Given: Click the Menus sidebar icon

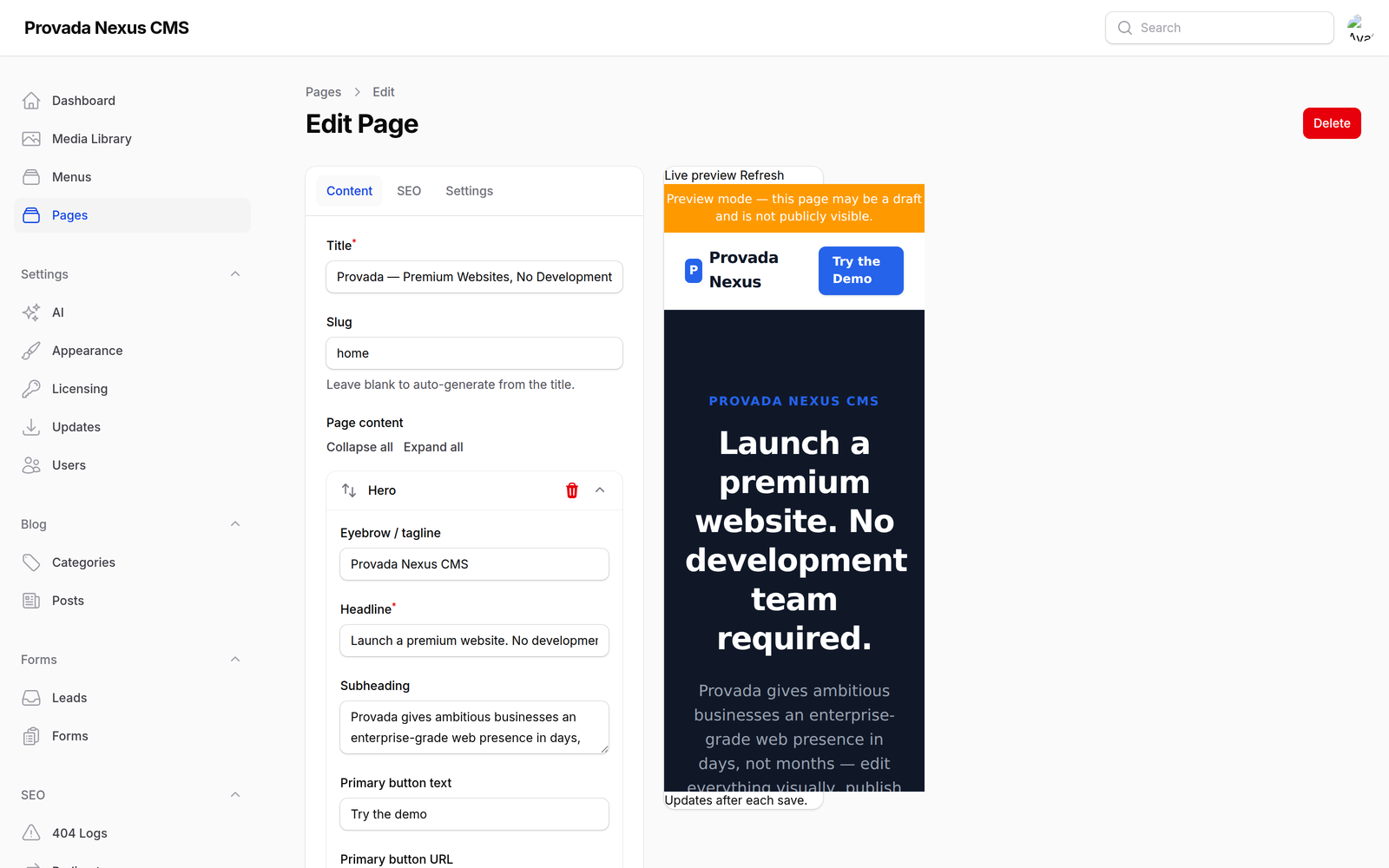Looking at the screenshot, I should pos(31,177).
